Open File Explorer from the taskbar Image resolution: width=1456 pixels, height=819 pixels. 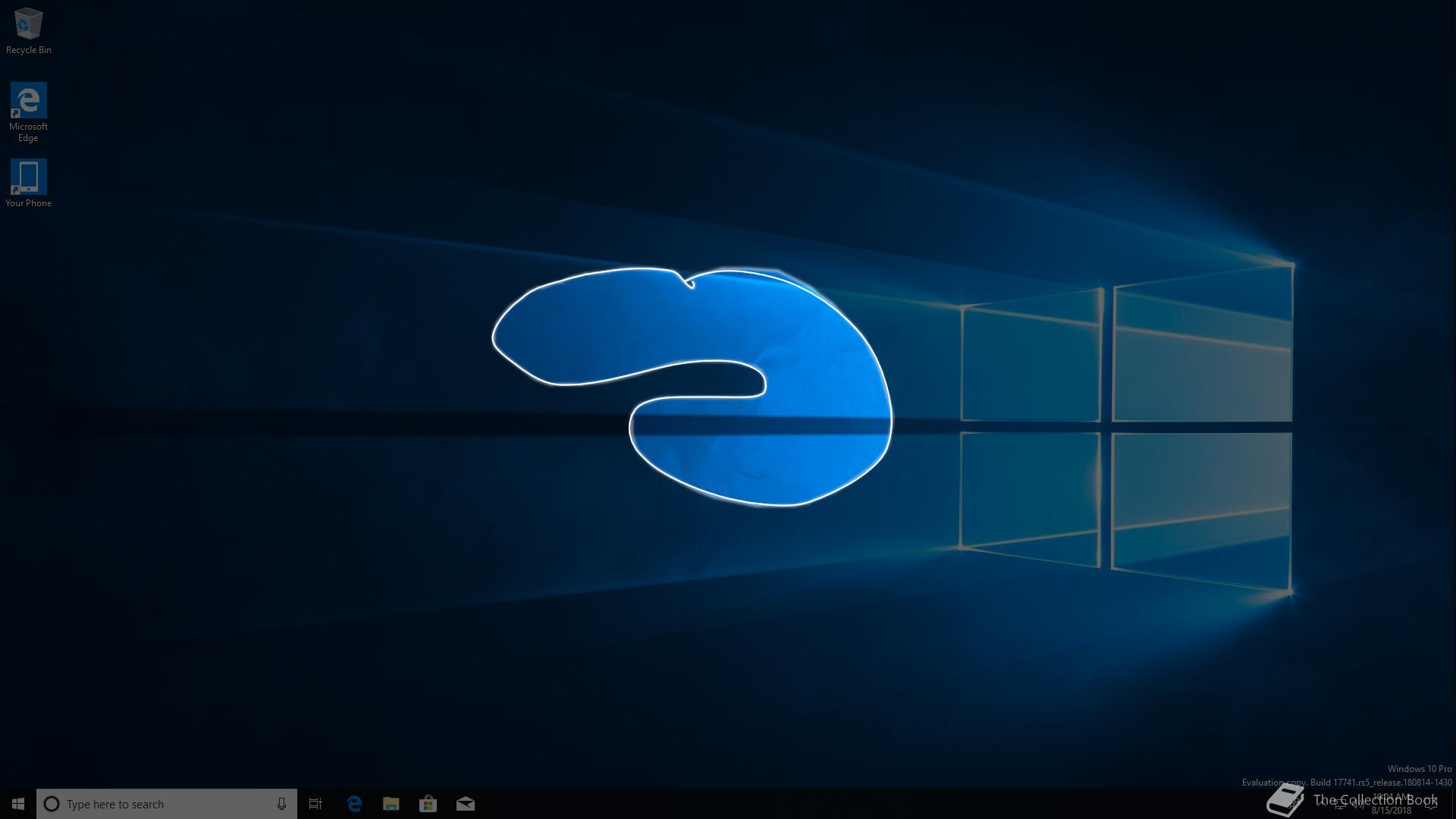click(x=391, y=804)
